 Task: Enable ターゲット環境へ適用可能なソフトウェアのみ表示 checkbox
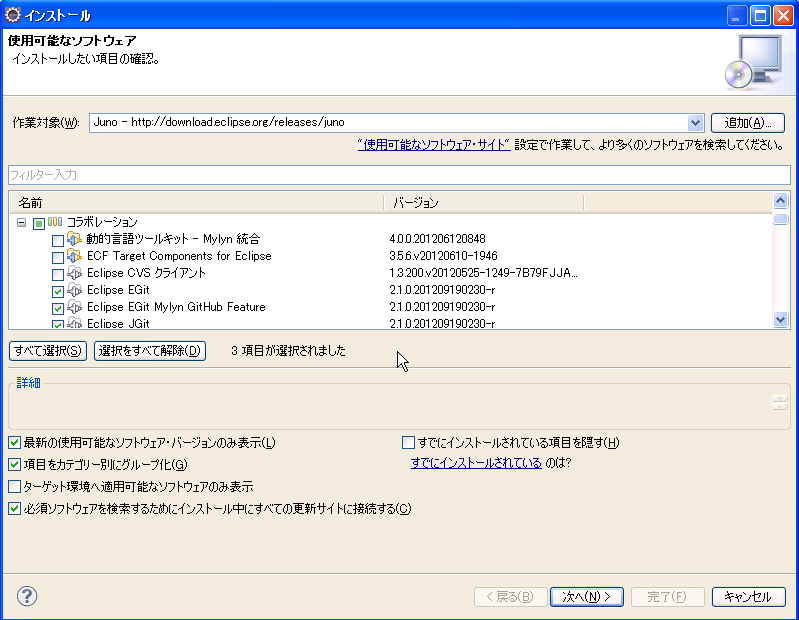click(14, 486)
